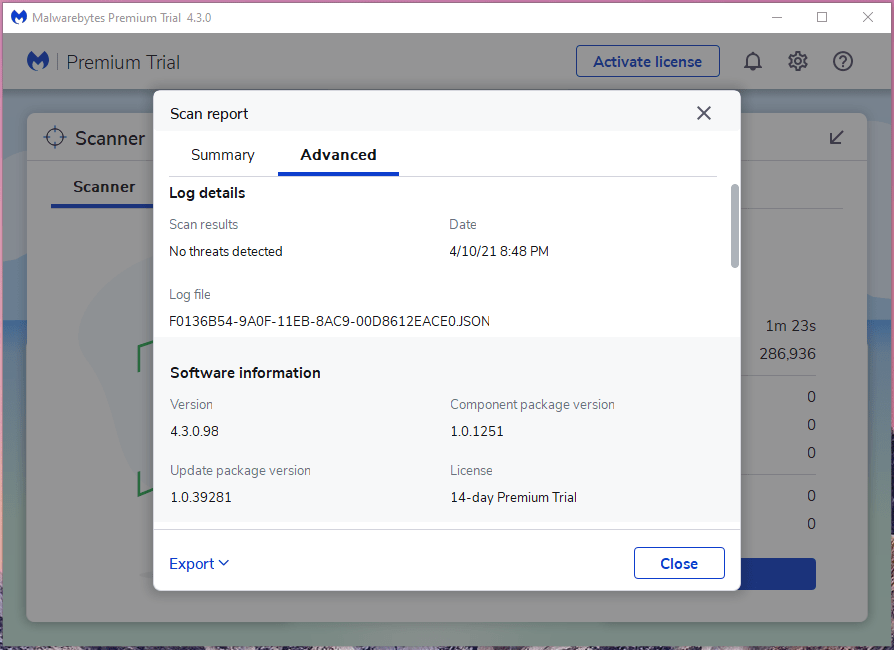The width and height of the screenshot is (894, 650).
Task: Click the version value 4.3.0.98
Action: click(x=194, y=431)
